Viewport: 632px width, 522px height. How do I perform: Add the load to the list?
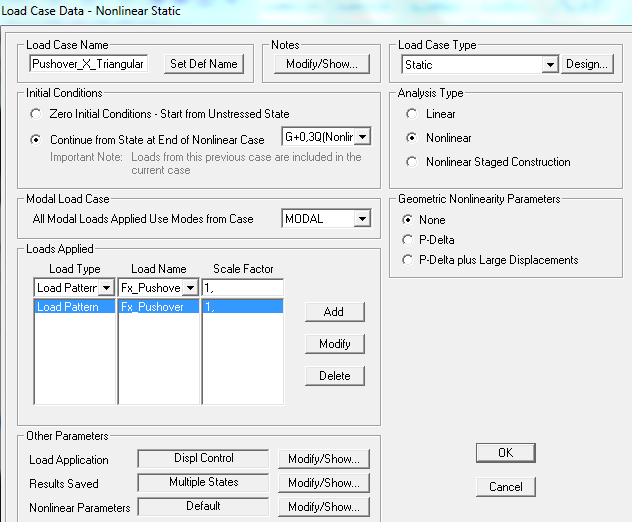click(x=335, y=312)
